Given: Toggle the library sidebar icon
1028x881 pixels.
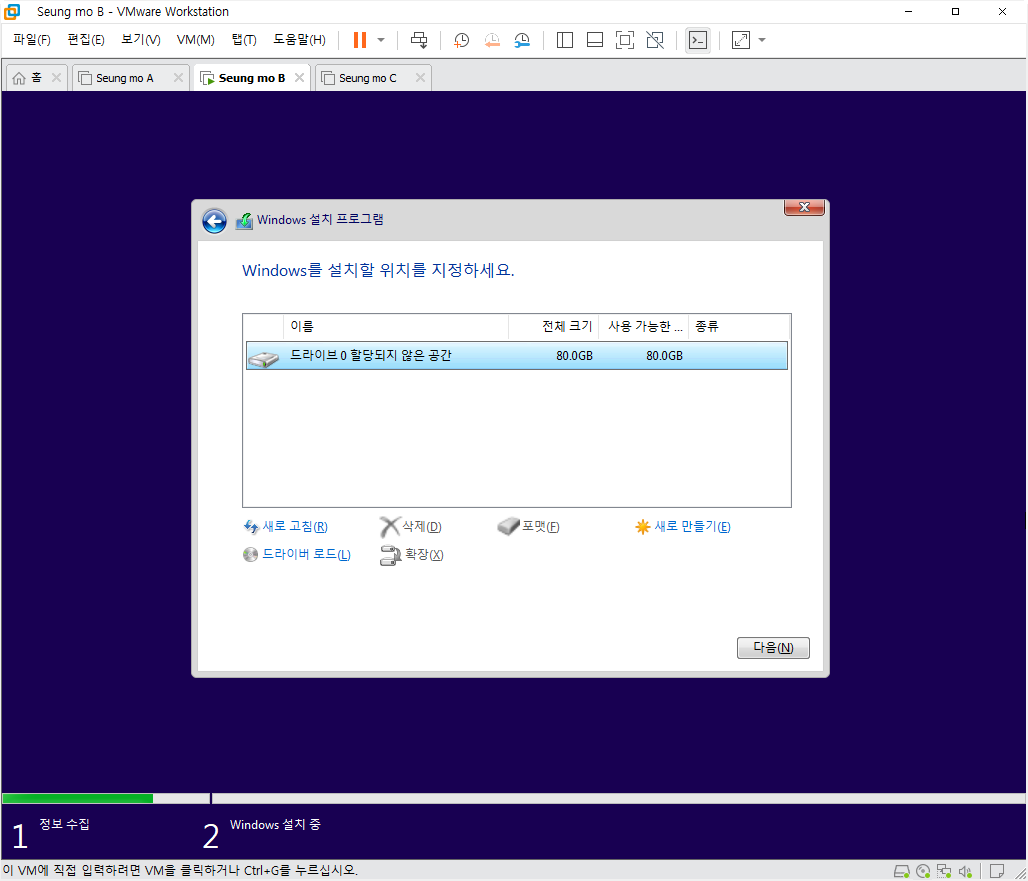Looking at the screenshot, I should tap(564, 40).
